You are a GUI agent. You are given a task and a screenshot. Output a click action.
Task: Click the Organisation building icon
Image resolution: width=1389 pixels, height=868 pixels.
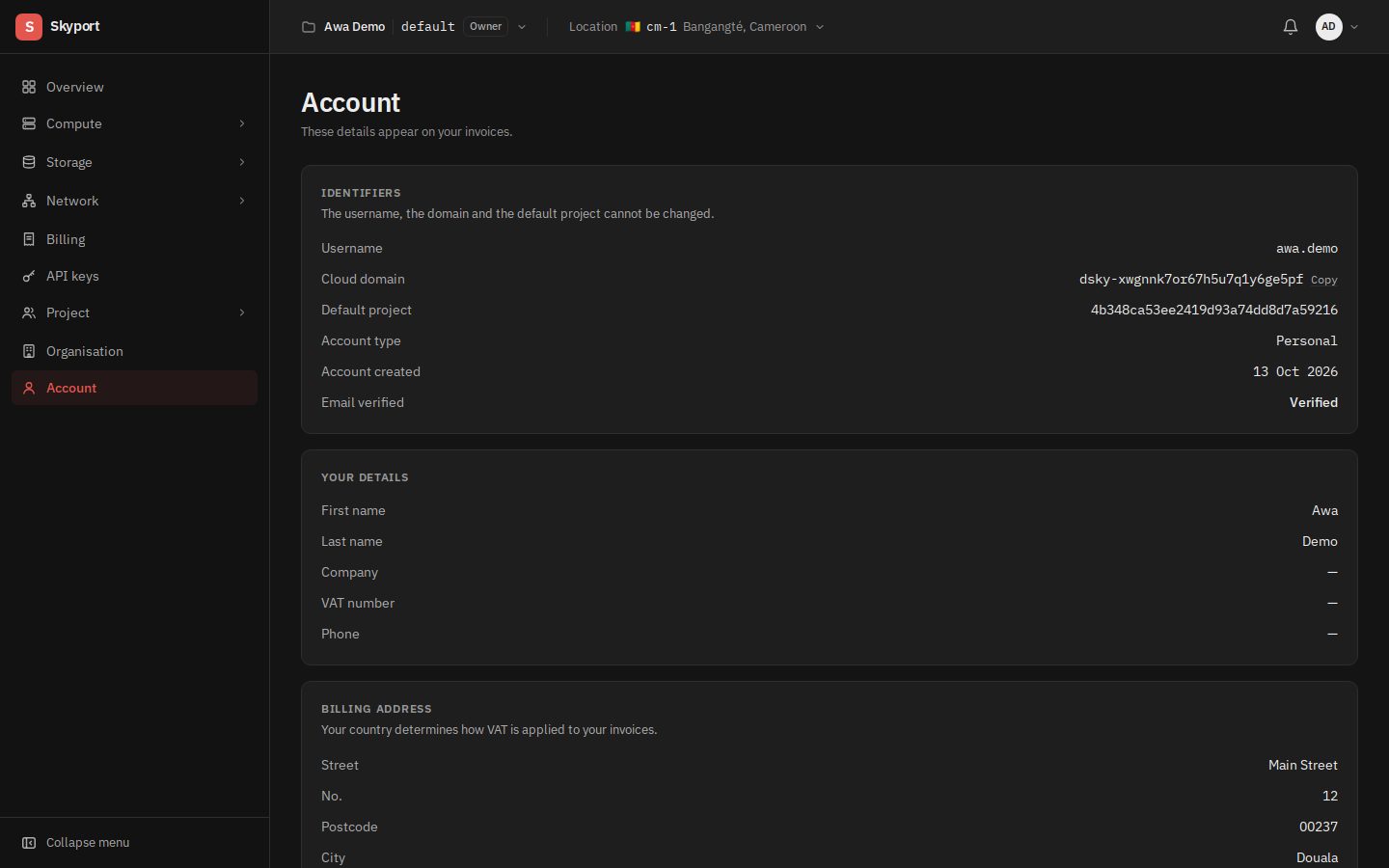pyautogui.click(x=29, y=351)
